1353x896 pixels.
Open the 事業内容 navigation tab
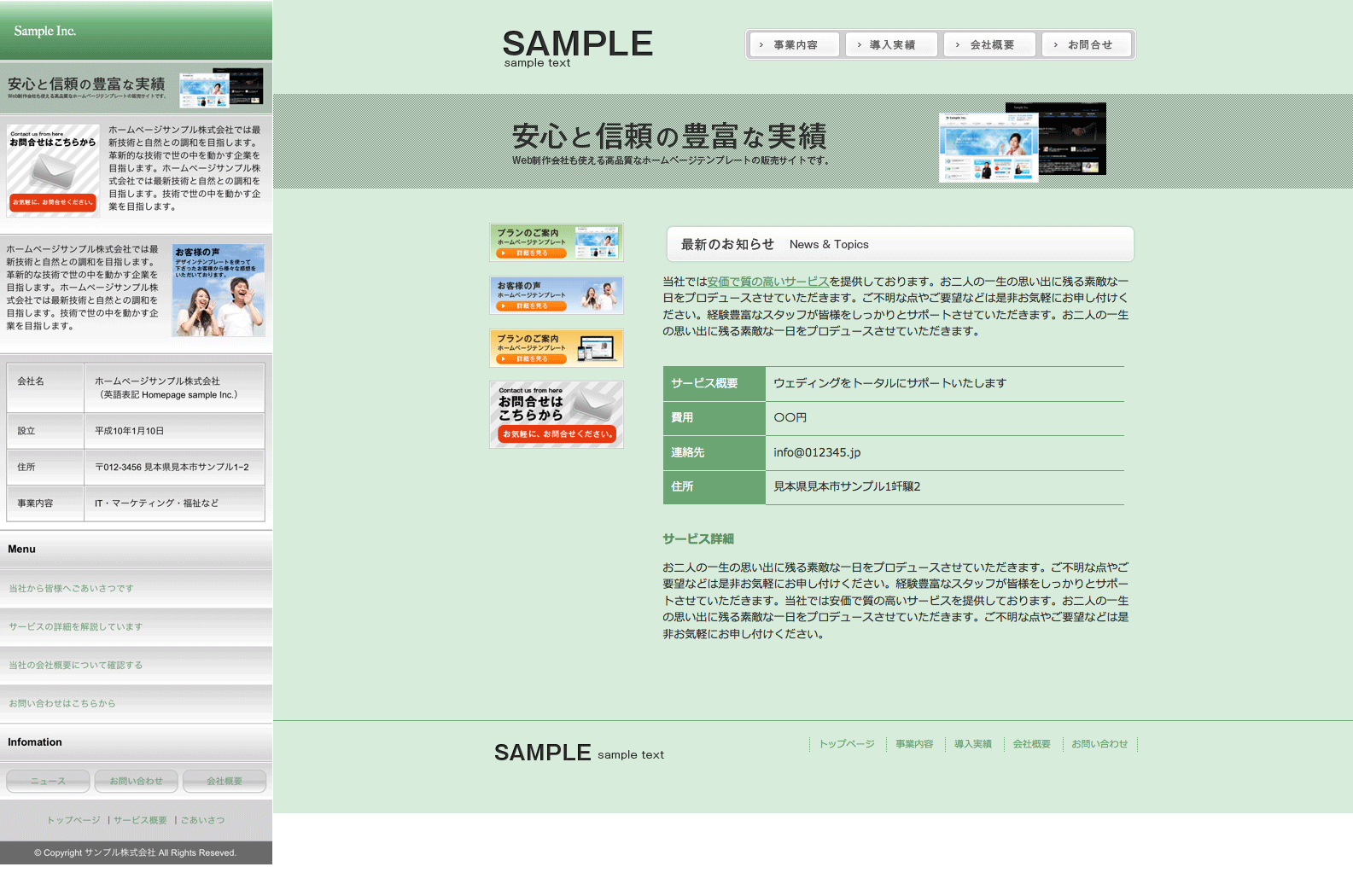tap(794, 45)
